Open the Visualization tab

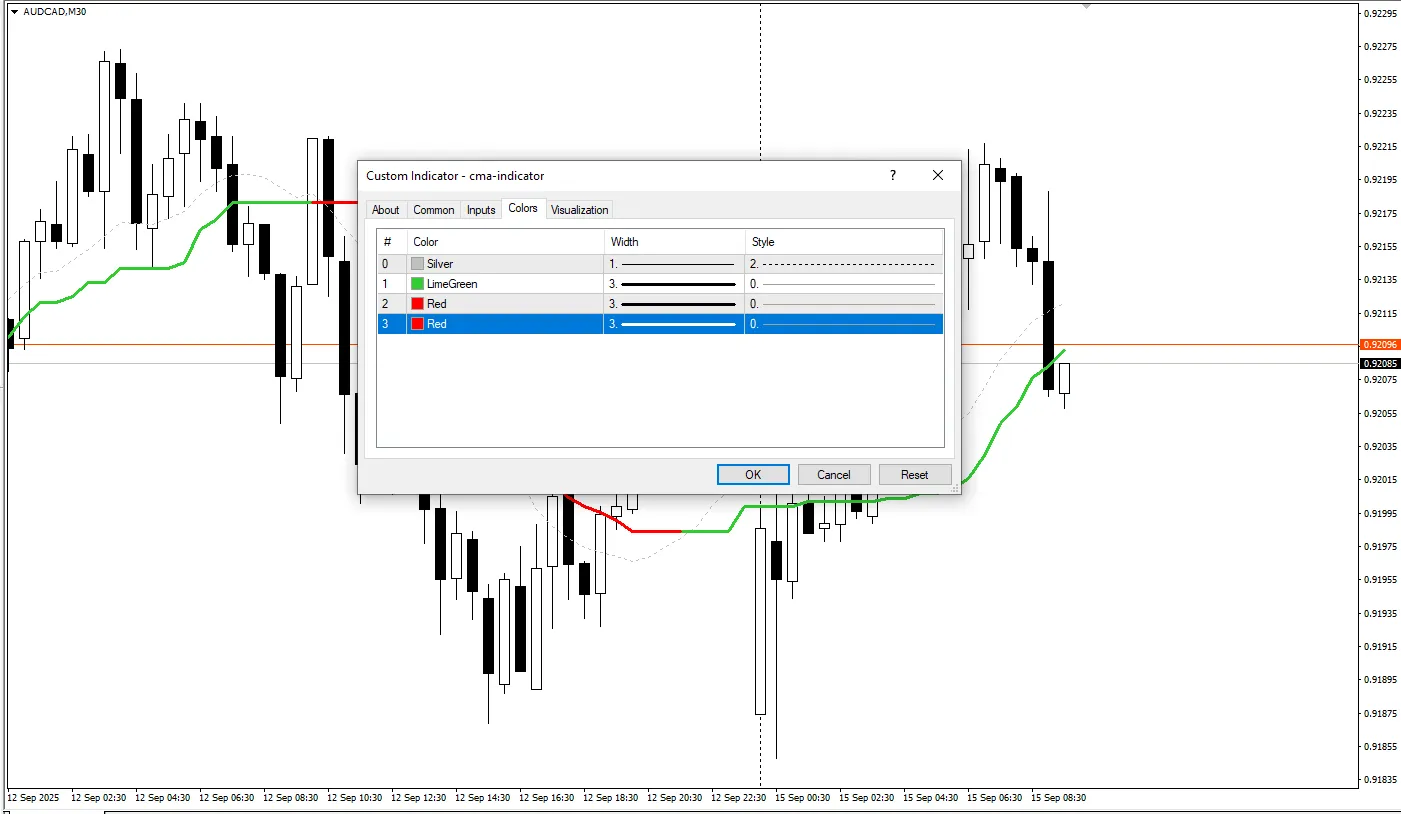pos(580,210)
